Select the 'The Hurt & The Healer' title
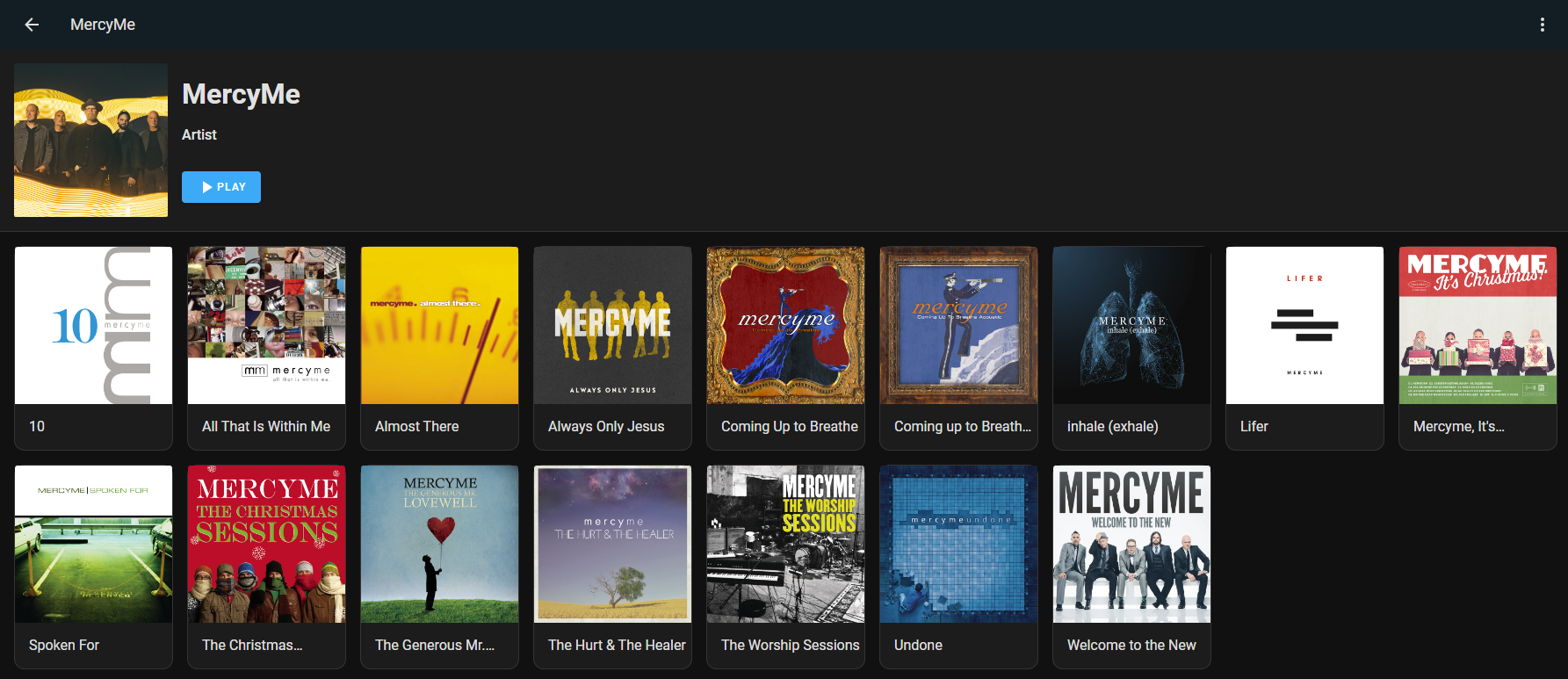1568x679 pixels. pyautogui.click(x=617, y=645)
